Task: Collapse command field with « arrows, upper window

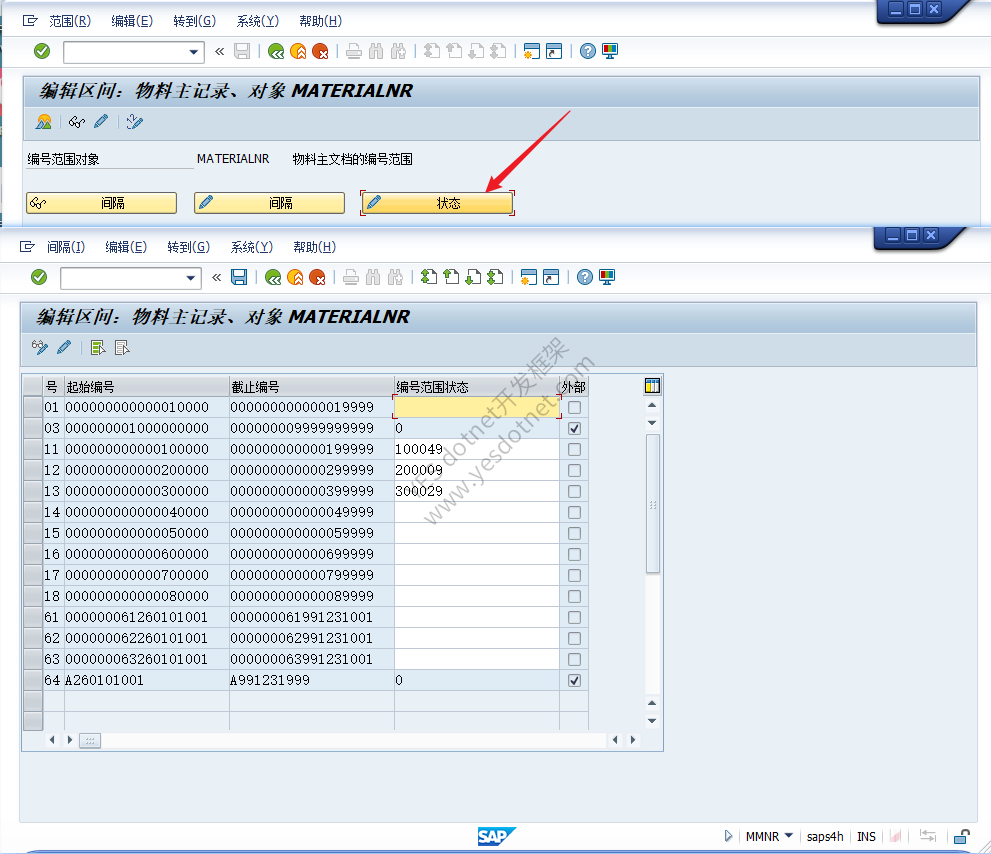Action: click(x=219, y=51)
